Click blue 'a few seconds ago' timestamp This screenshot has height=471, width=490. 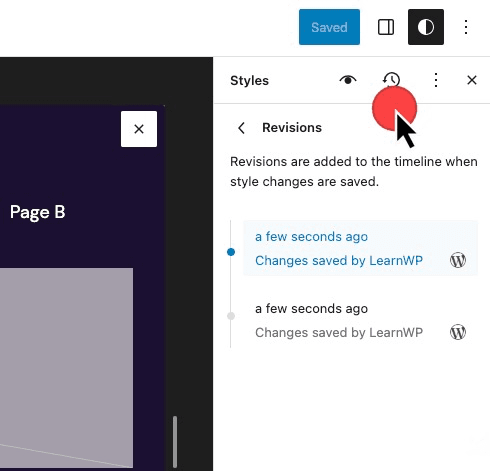311,237
